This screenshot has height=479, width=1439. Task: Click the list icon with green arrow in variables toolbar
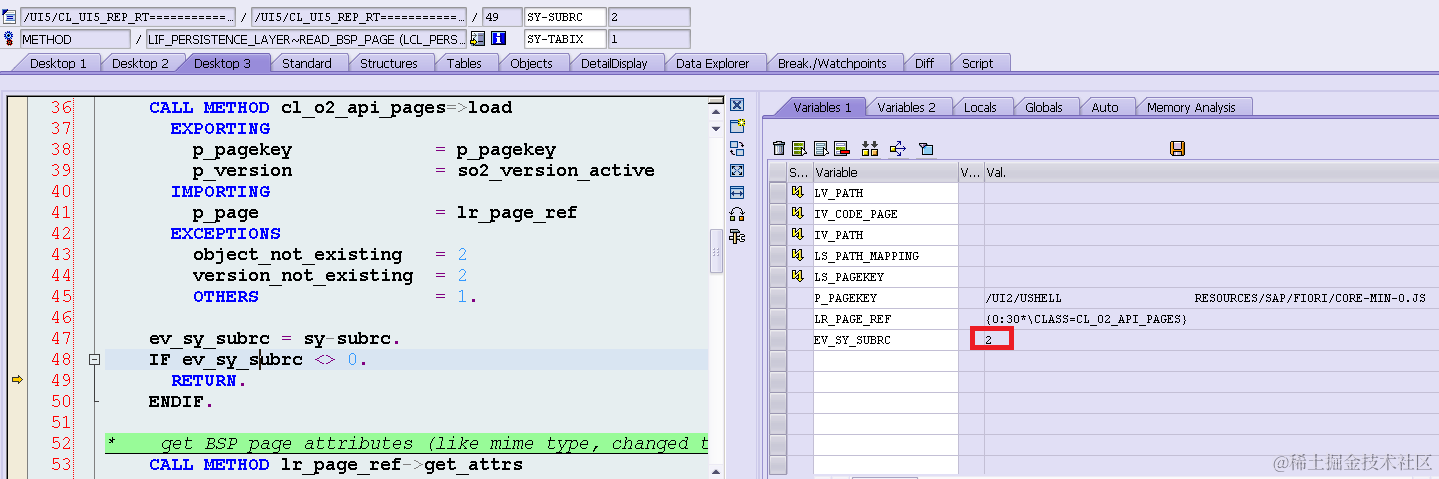799,148
